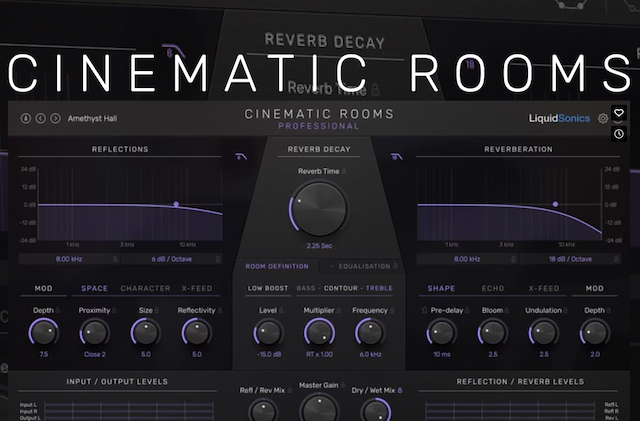Toggle lock beside Proximity label
This screenshot has width=640, height=421.
click(x=114, y=310)
